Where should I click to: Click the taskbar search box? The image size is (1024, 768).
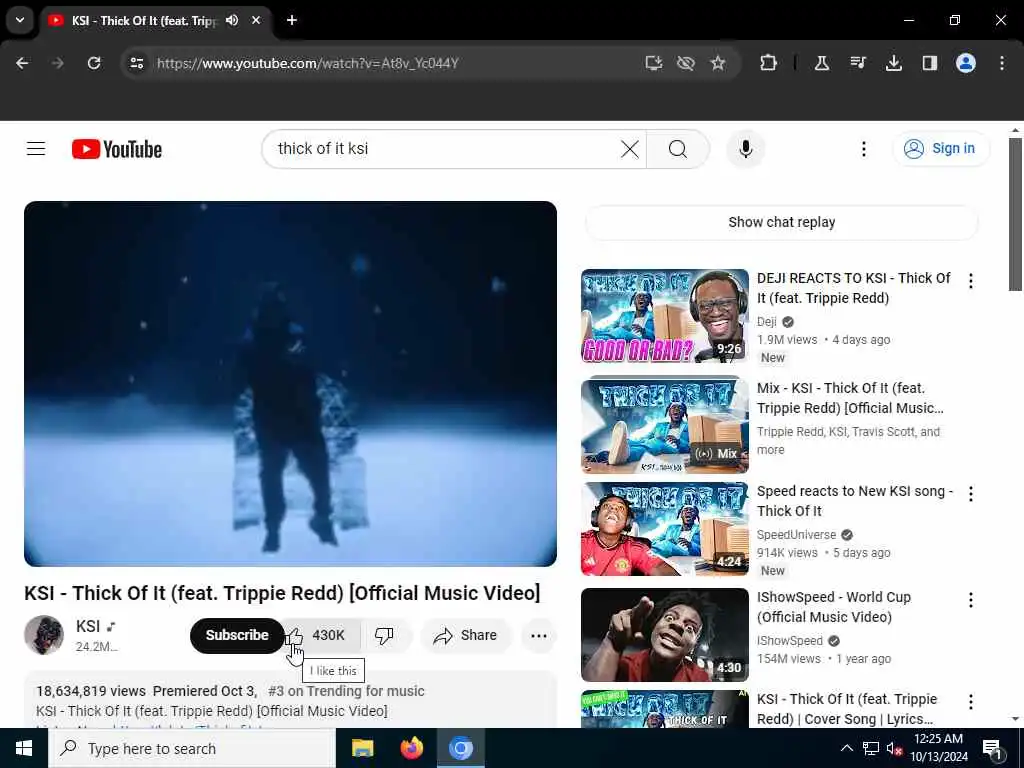(191, 748)
